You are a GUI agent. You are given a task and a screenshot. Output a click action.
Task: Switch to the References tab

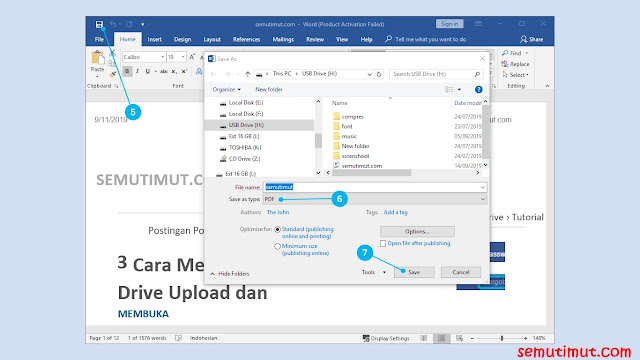click(x=247, y=40)
